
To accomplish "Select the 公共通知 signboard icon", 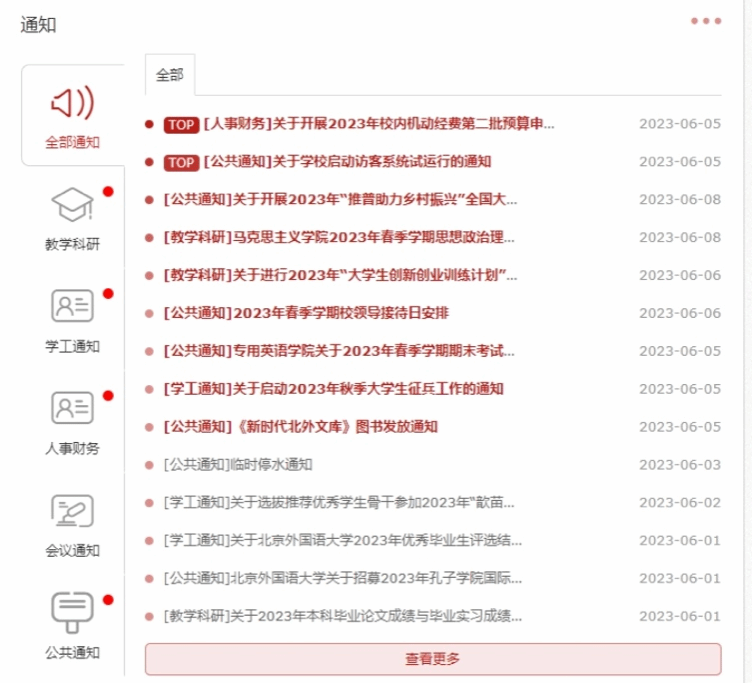I will coord(72,612).
